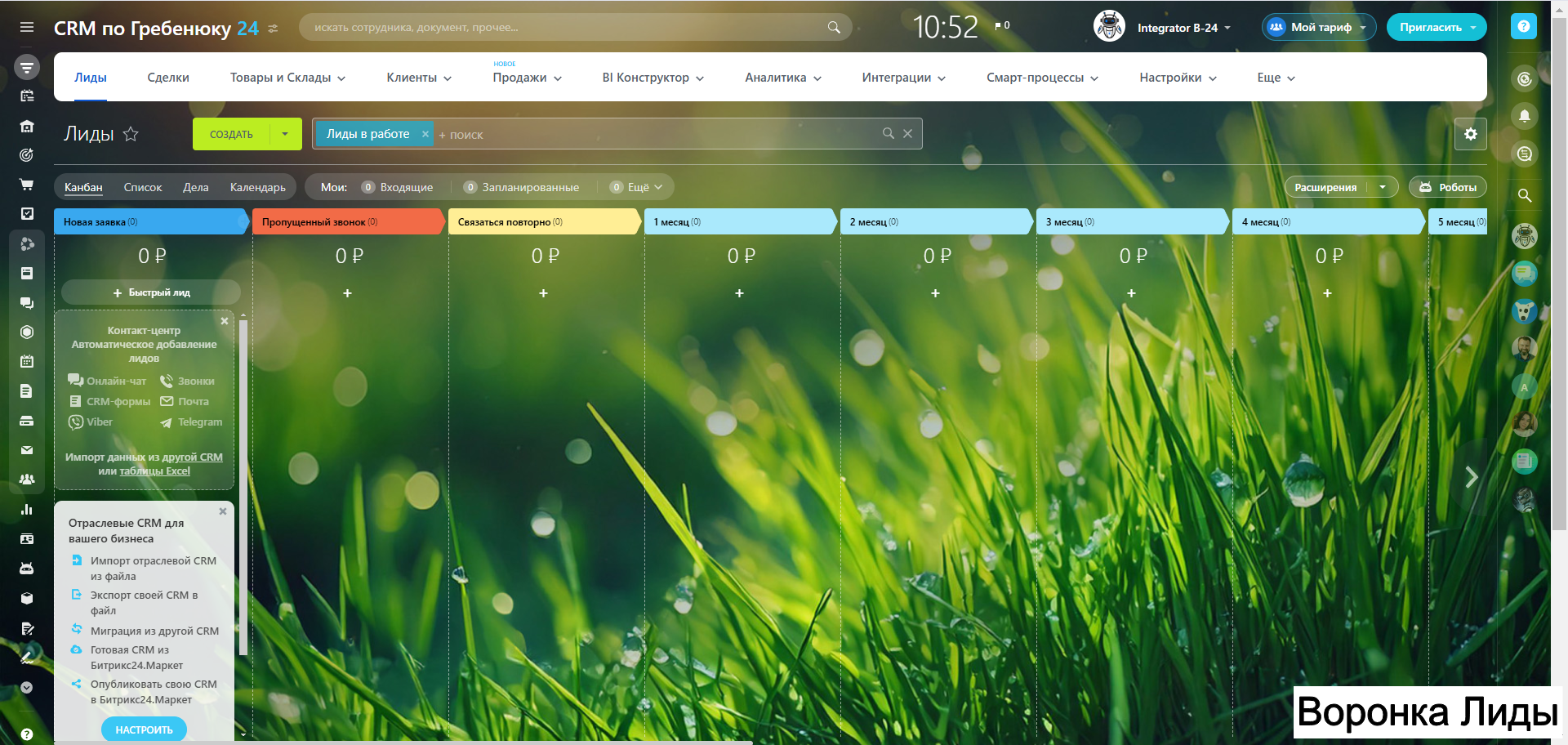
Task: Add Лиды page to favorites with star
Action: 131,134
